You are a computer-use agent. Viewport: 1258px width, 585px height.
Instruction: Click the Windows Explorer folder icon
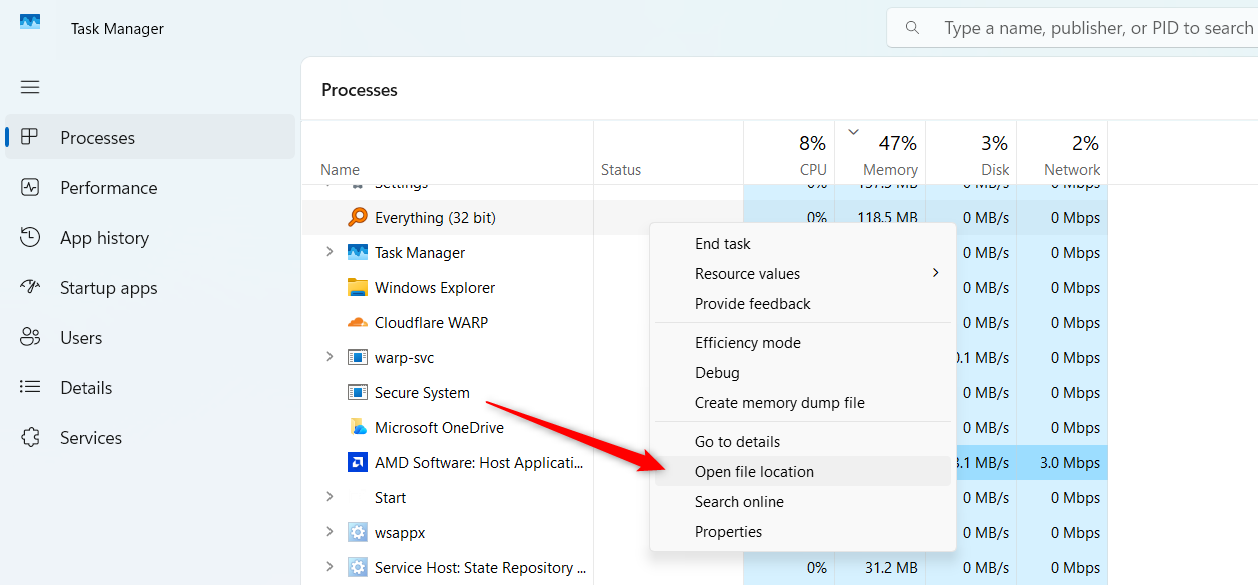(x=358, y=287)
